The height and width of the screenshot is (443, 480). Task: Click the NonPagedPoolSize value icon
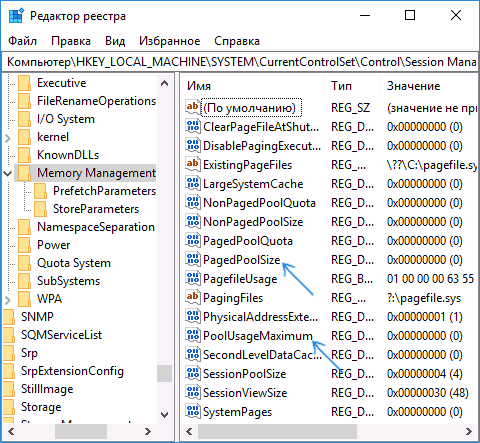click(193, 222)
